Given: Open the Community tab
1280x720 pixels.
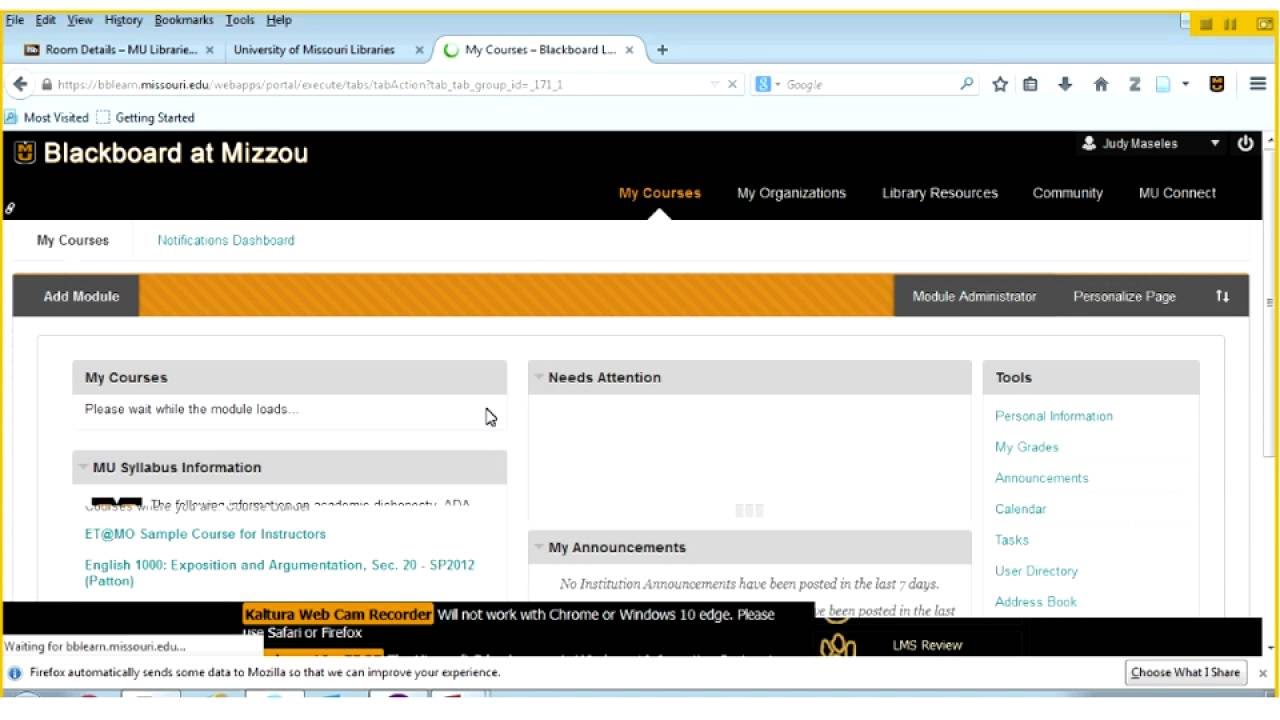Looking at the screenshot, I should pos(1068,193).
